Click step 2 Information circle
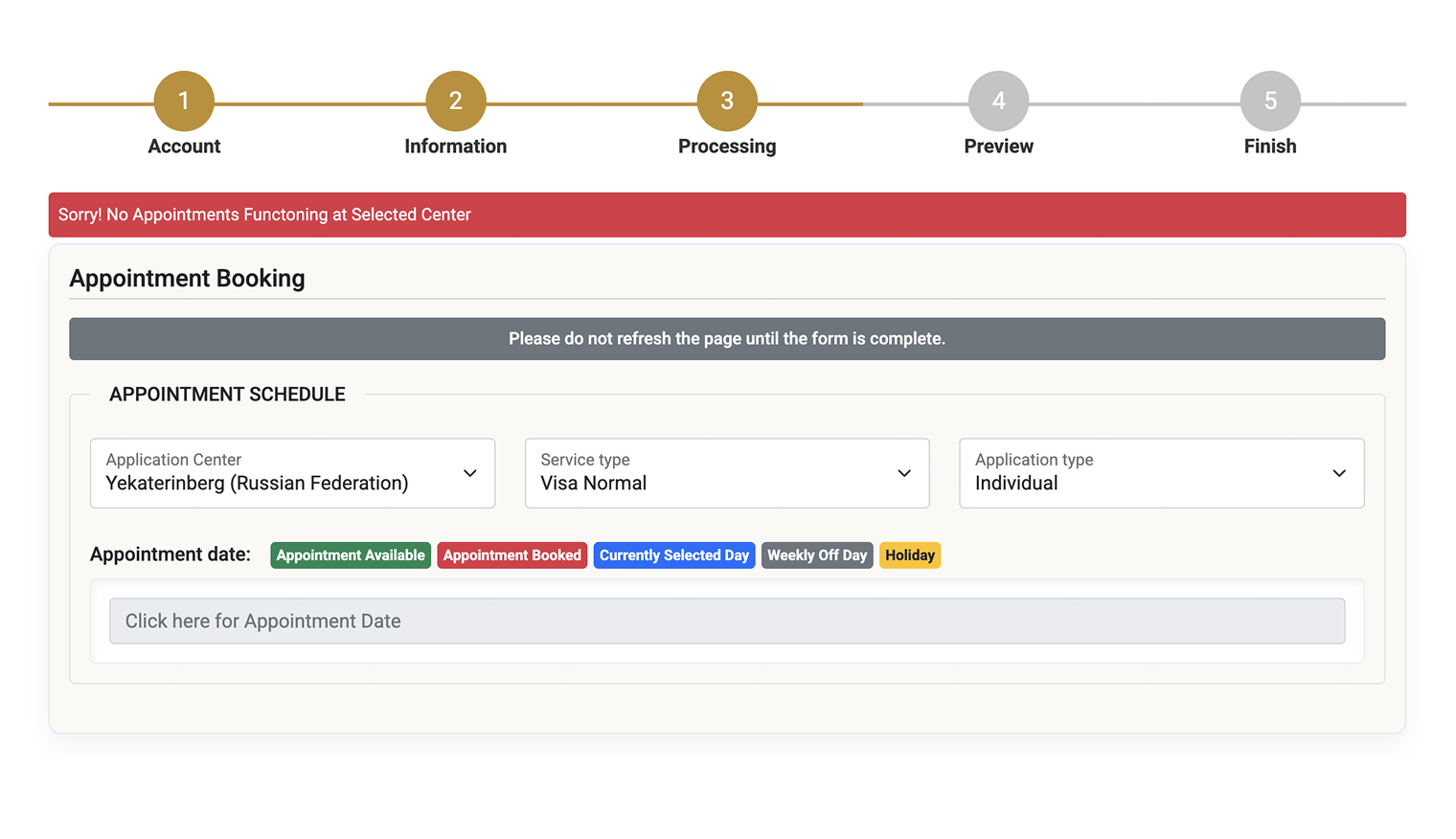Screen dimensions: 1456x839 455,101
